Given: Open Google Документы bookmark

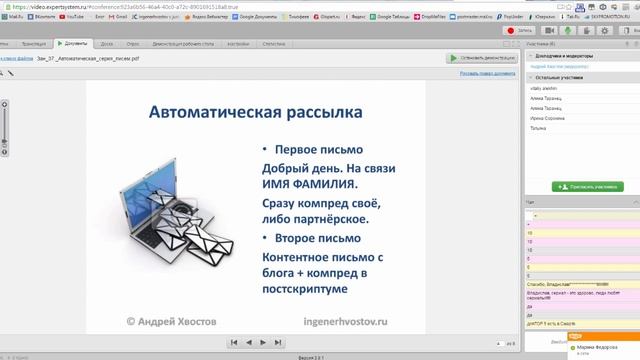Looking at the screenshot, I should [x=255, y=17].
